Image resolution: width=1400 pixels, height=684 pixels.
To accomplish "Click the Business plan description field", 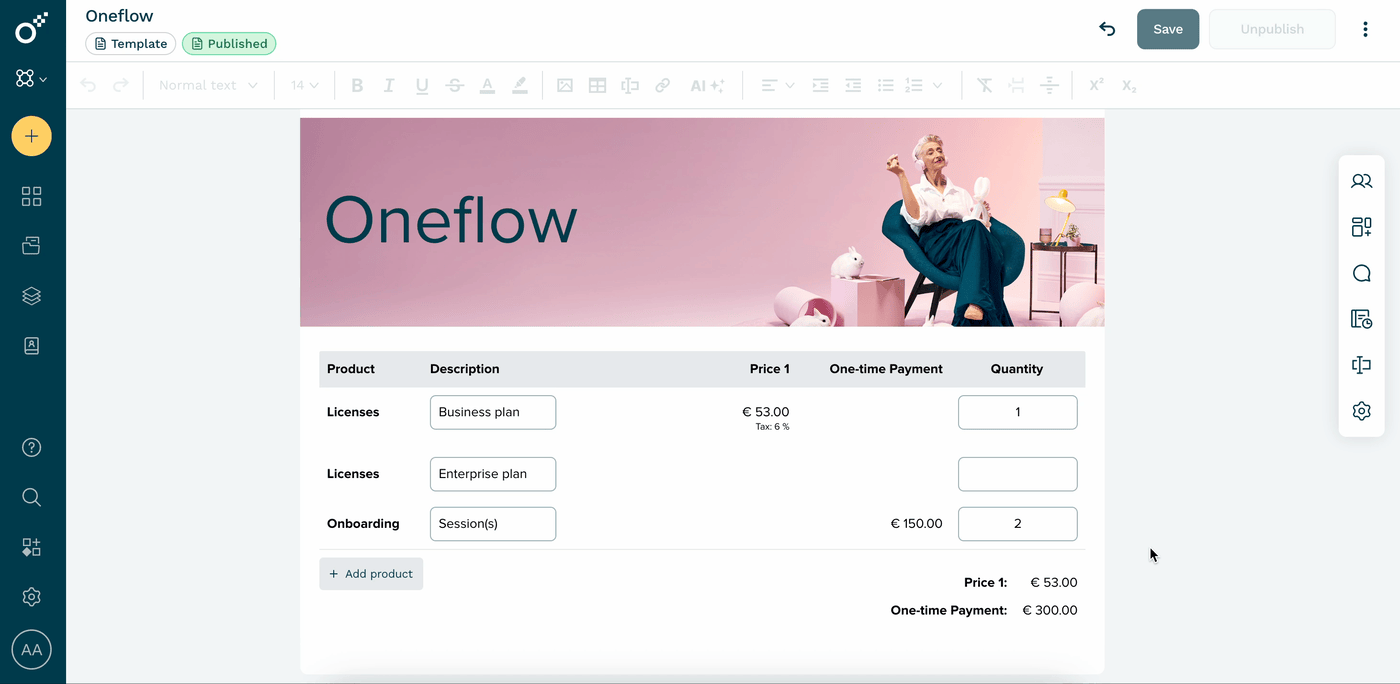I will coord(493,412).
